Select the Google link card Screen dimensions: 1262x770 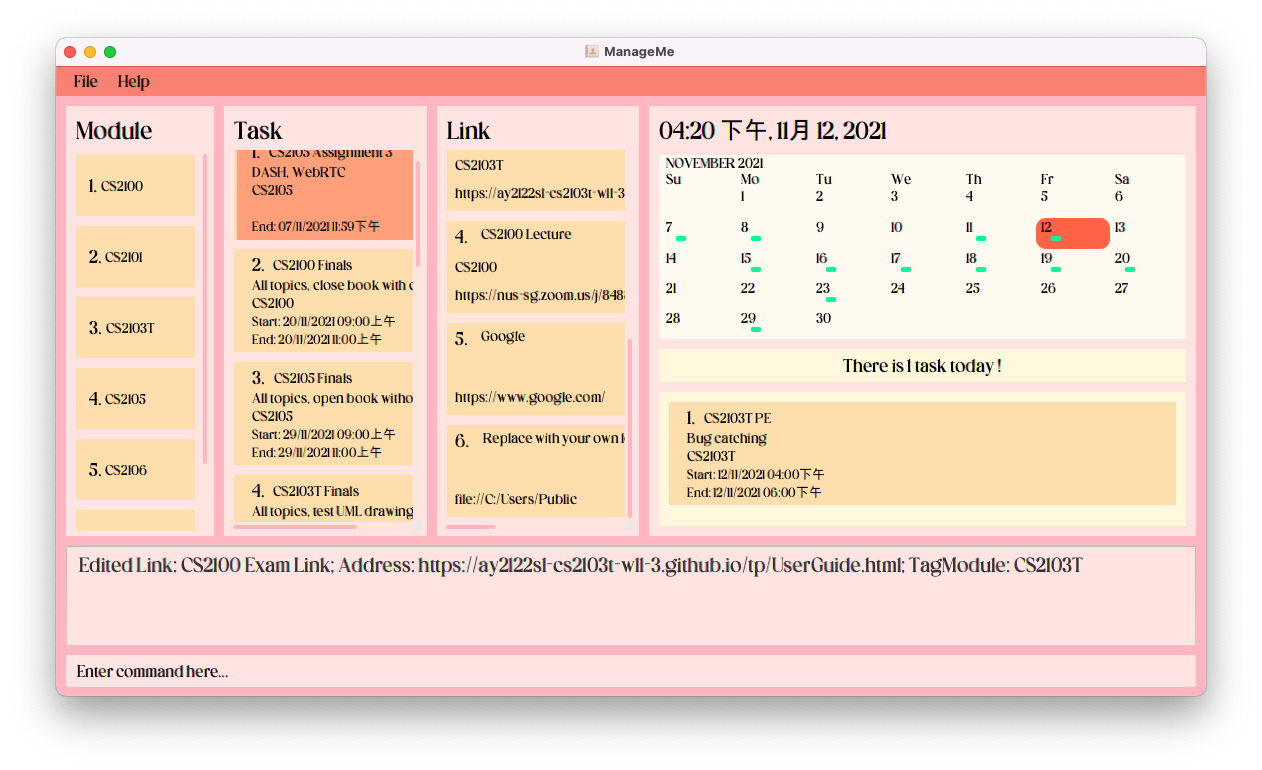(536, 368)
